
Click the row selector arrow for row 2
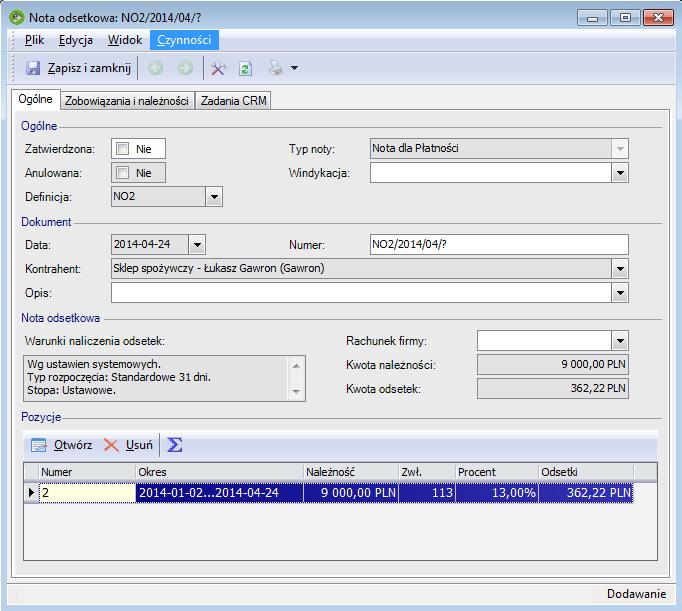31,493
